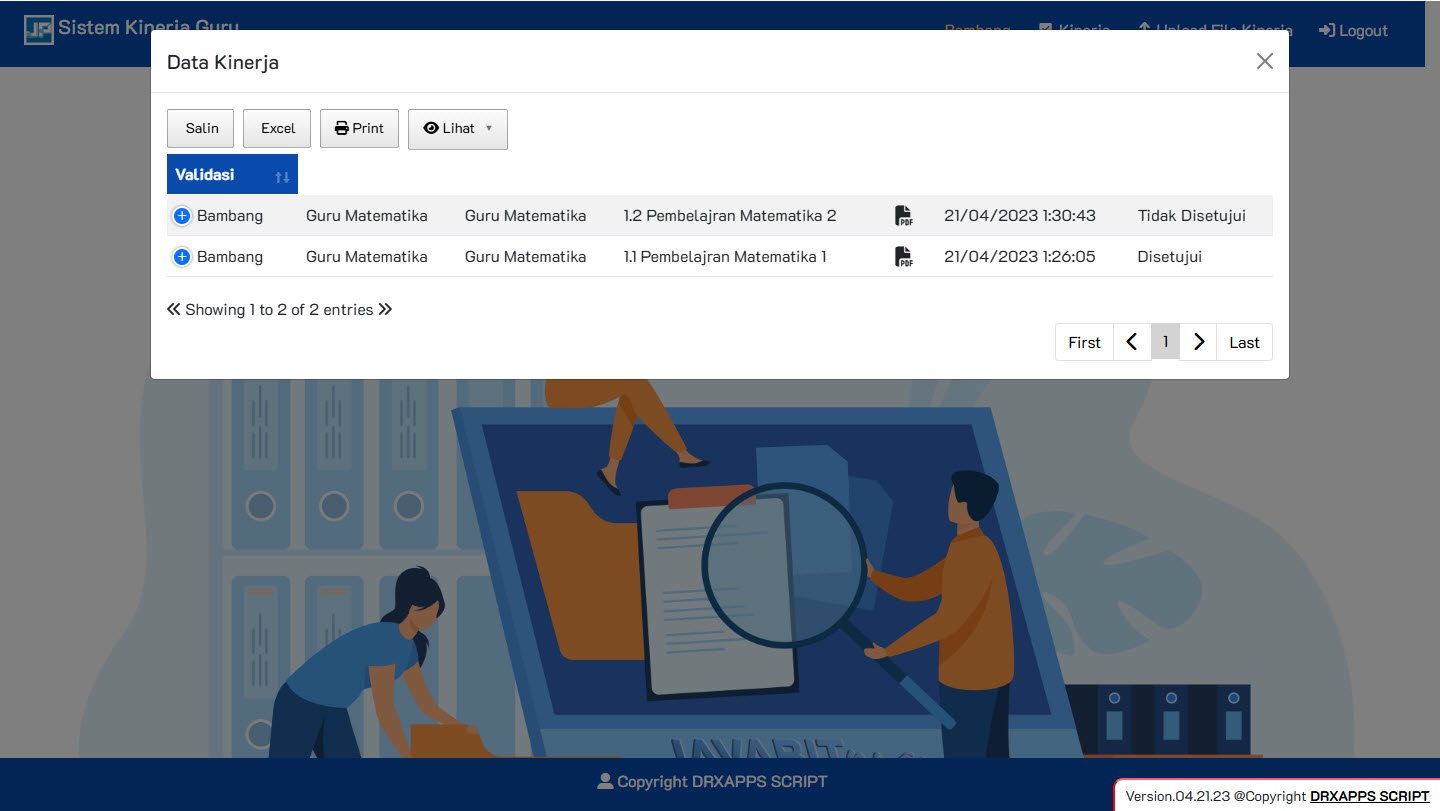Expand row details for Pembelajran Matematika 2
The image size is (1440, 811).
[x=182, y=216]
